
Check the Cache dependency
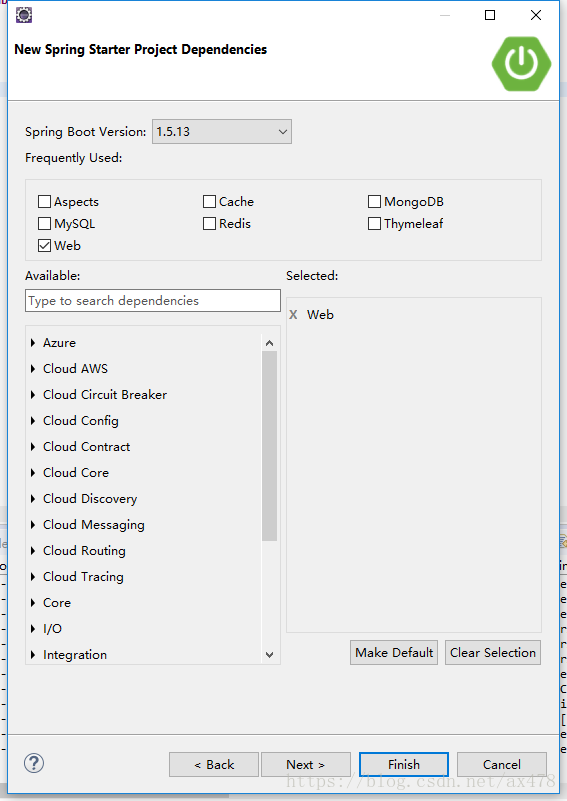209,202
